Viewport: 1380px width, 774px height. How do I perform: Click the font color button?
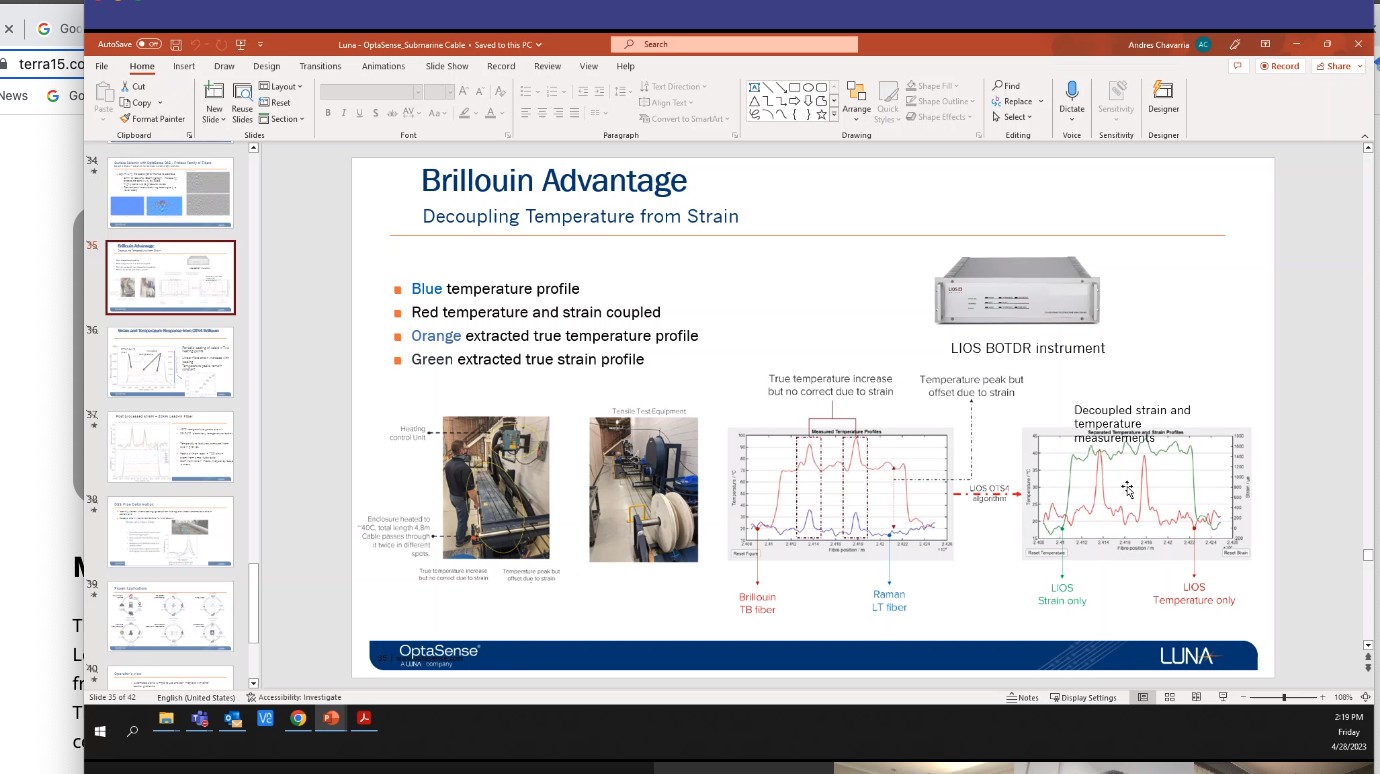pos(490,113)
